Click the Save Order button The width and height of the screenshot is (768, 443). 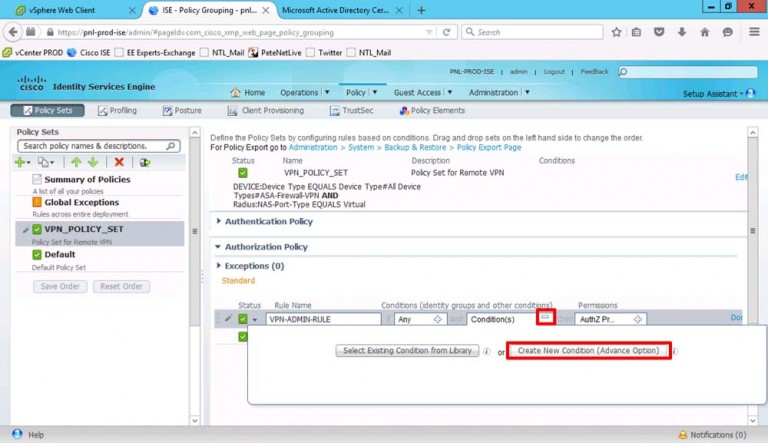coord(60,286)
